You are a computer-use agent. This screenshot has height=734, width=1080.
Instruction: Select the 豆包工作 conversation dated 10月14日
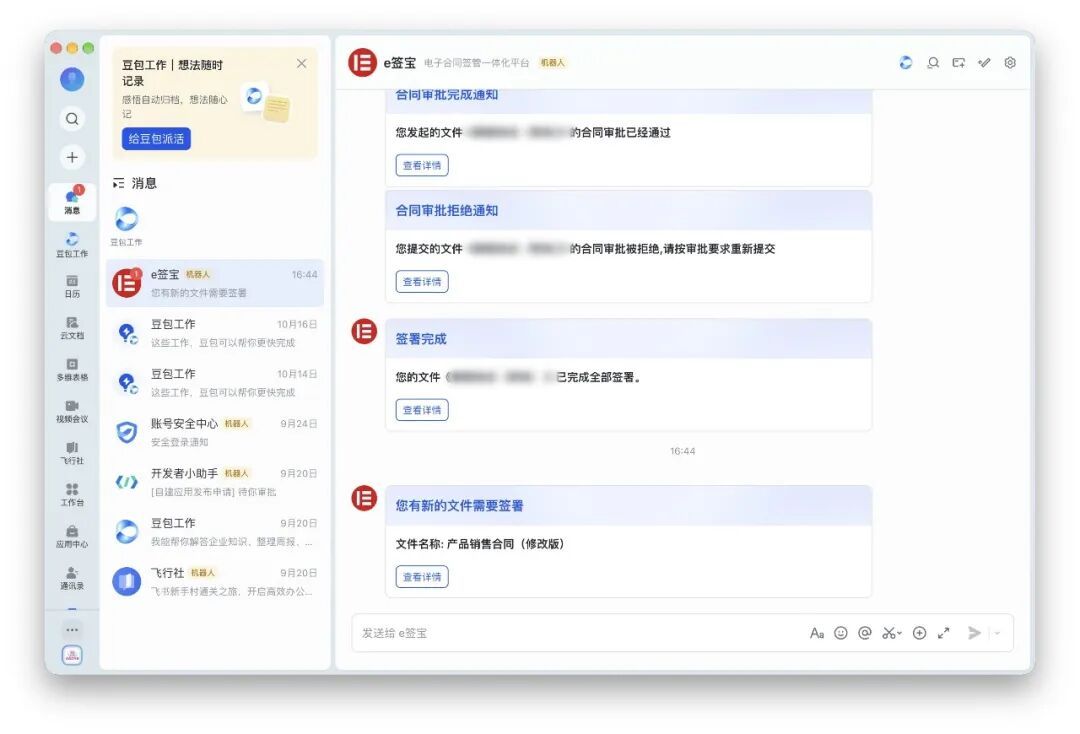click(215, 382)
